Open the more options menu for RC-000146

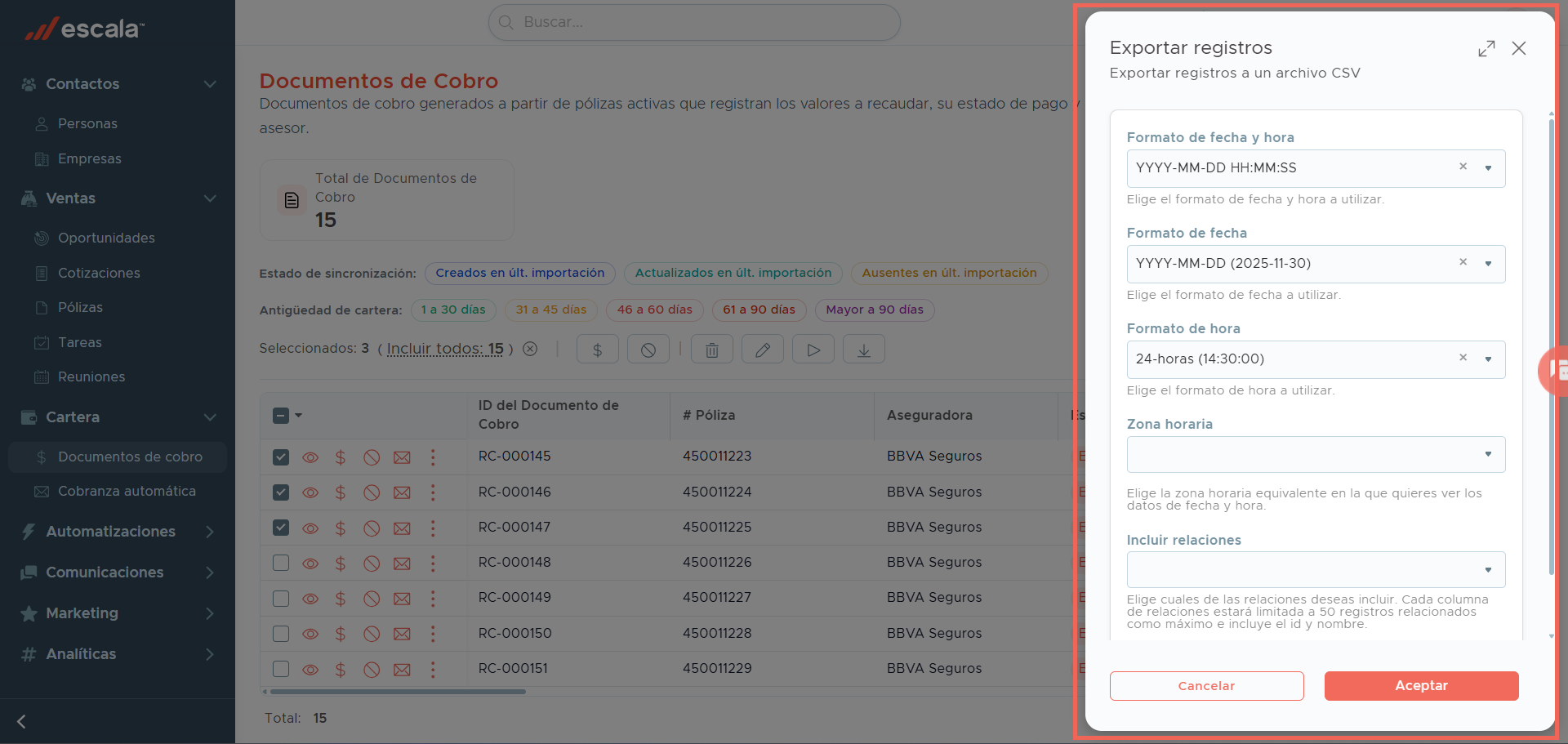coord(433,492)
